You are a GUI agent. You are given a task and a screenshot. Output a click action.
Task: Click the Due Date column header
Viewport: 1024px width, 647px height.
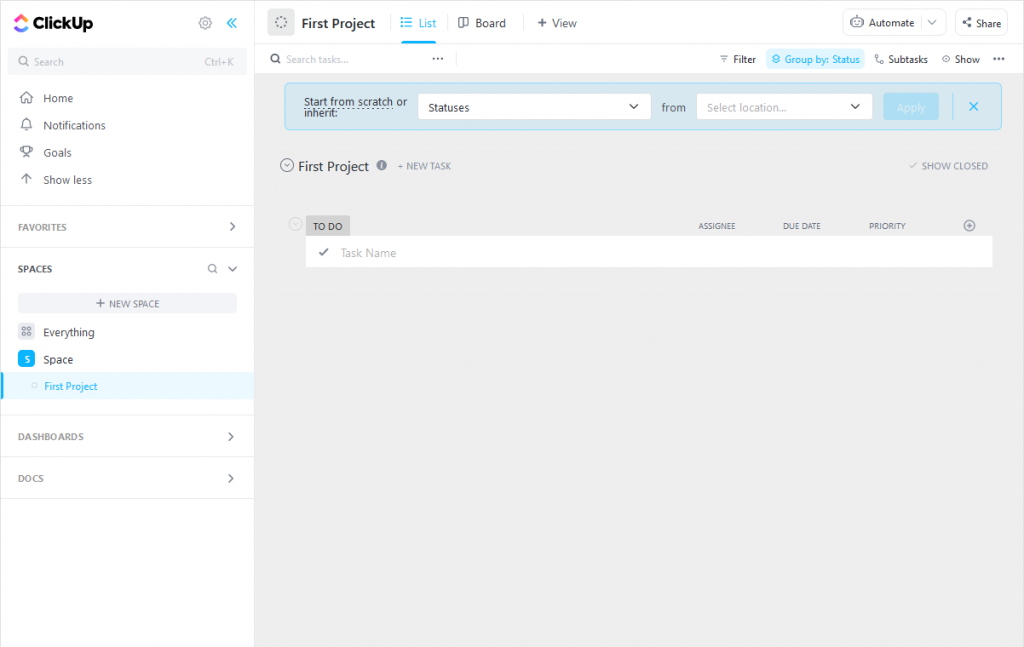coord(801,226)
